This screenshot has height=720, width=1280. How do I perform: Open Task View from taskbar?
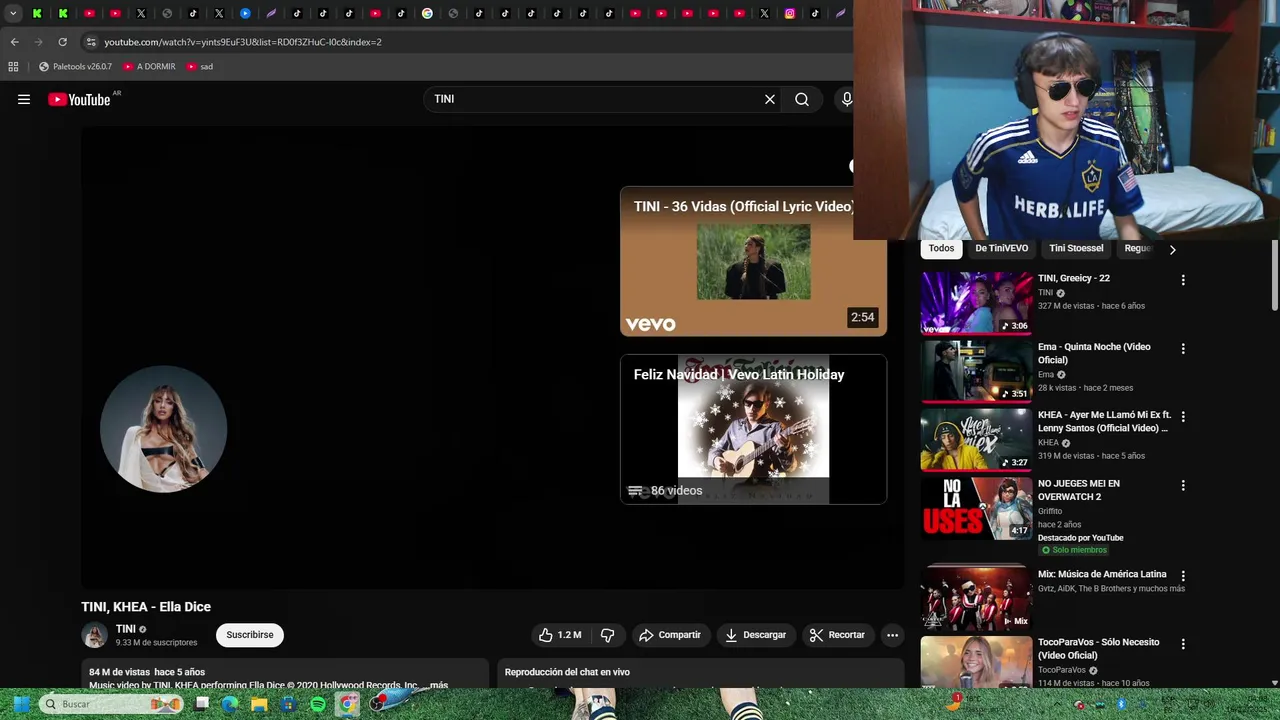pos(202,704)
